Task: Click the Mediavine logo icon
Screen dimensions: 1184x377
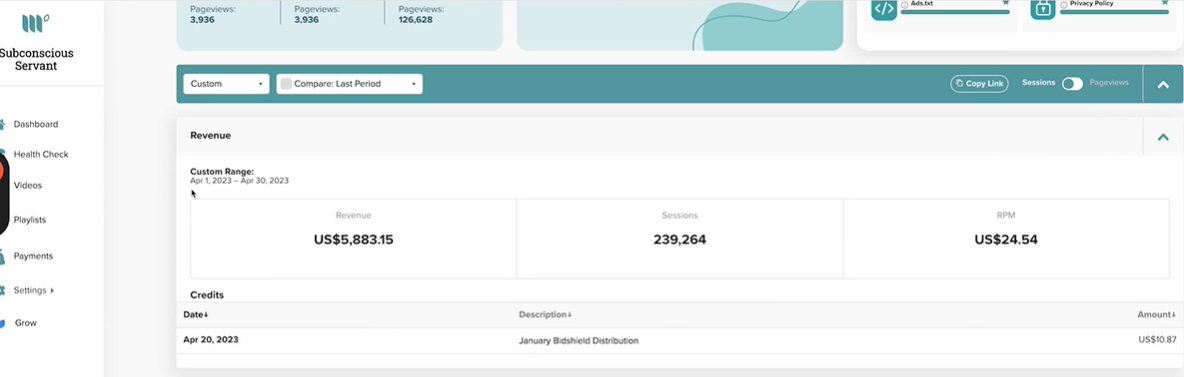Action: click(35, 23)
